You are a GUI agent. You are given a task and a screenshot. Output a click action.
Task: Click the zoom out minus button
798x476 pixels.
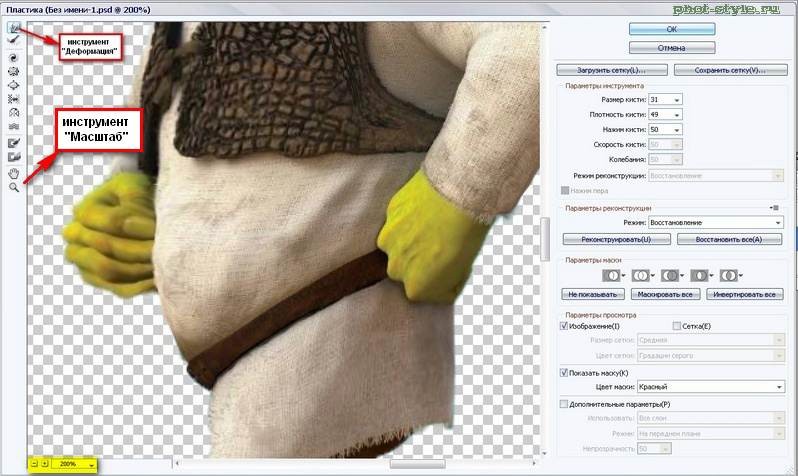coord(34,464)
